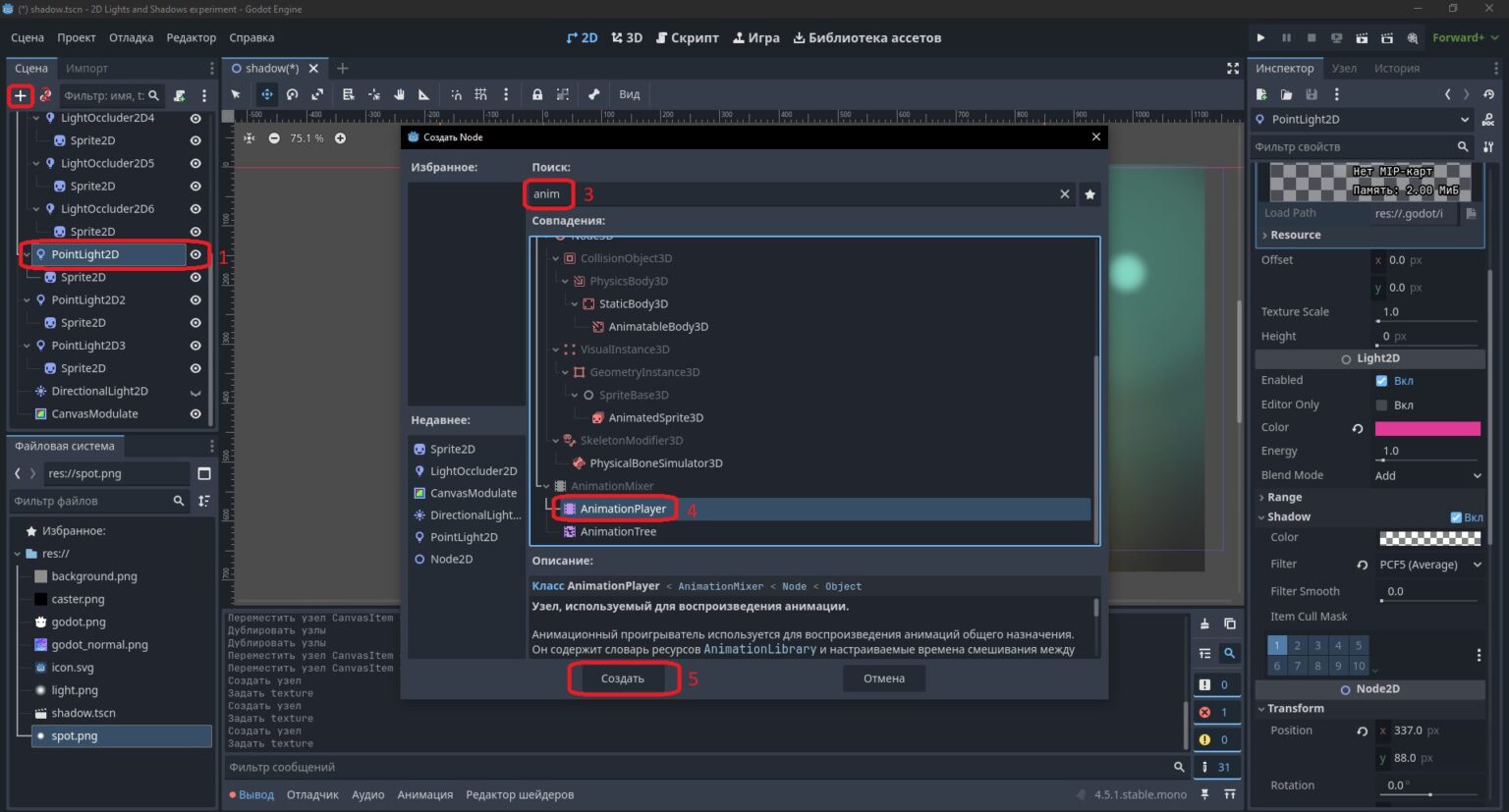This screenshot has height=812, width=1509.
Task: Open the Blend Mode Add dropdown
Action: coord(1427,475)
